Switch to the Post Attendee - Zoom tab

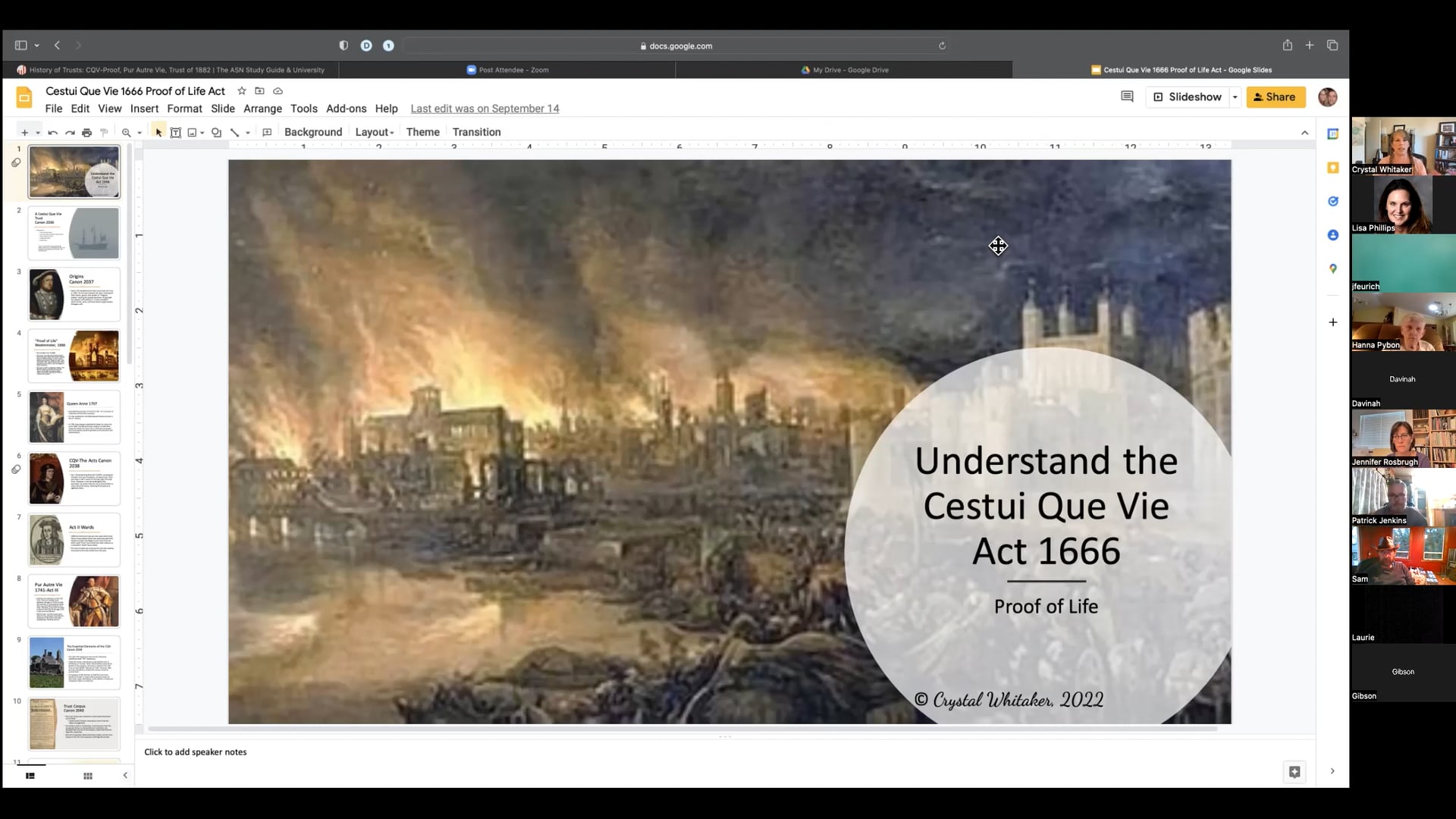[x=507, y=70]
